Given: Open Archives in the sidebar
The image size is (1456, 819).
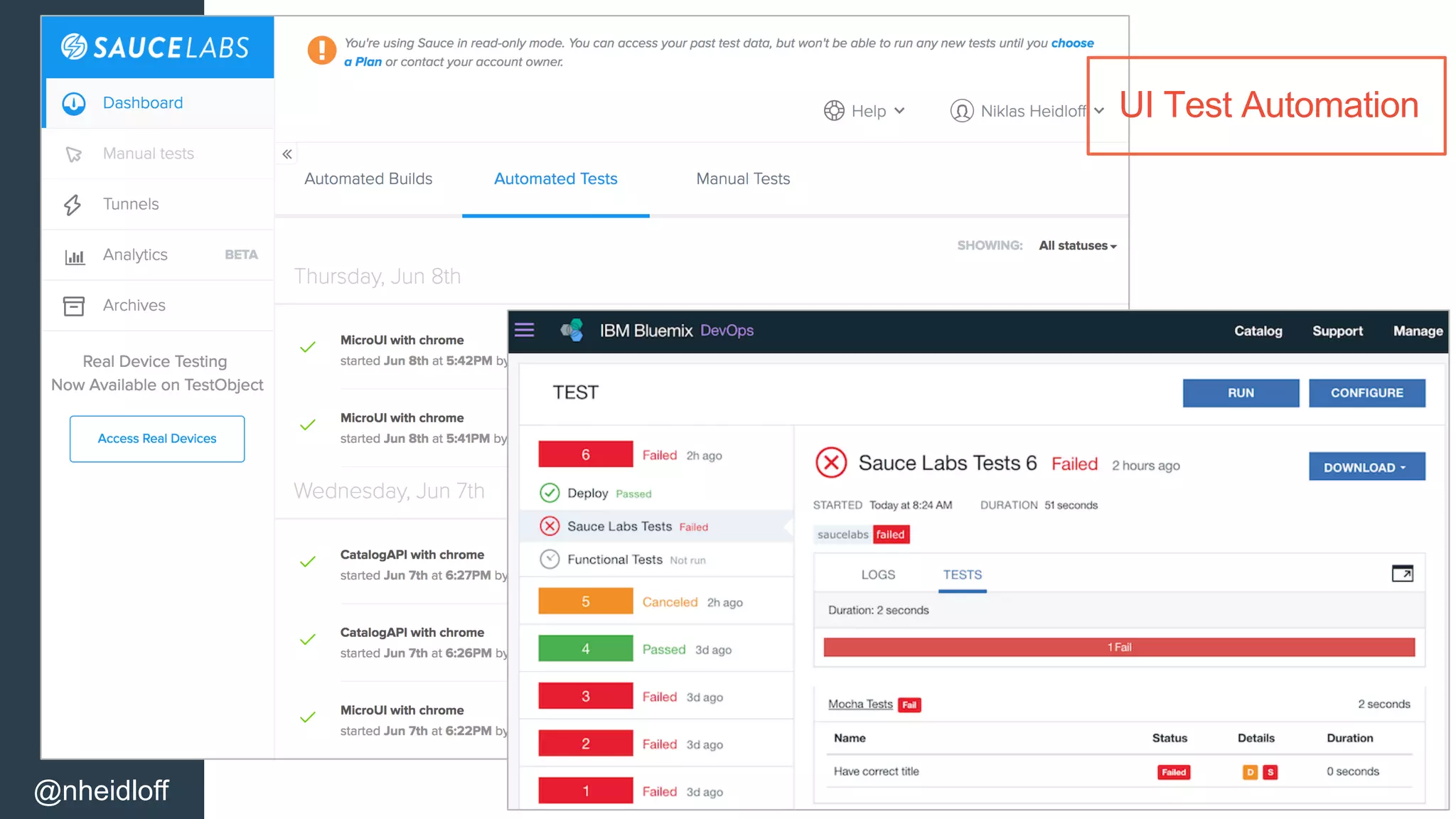Looking at the screenshot, I should (159, 305).
